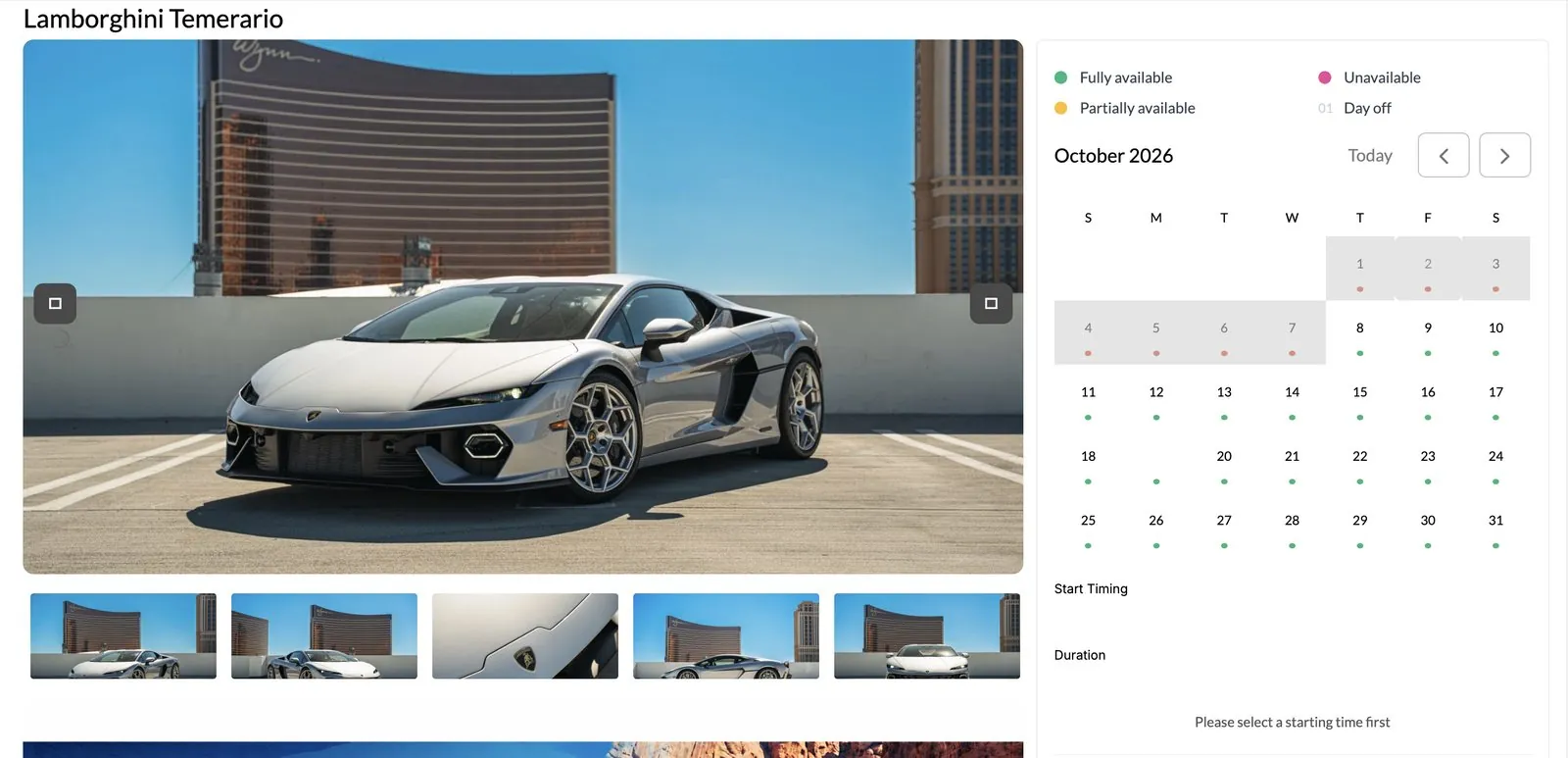Screen dimensions: 1568x758
Task: Select October 30
Action: coord(1428,526)
